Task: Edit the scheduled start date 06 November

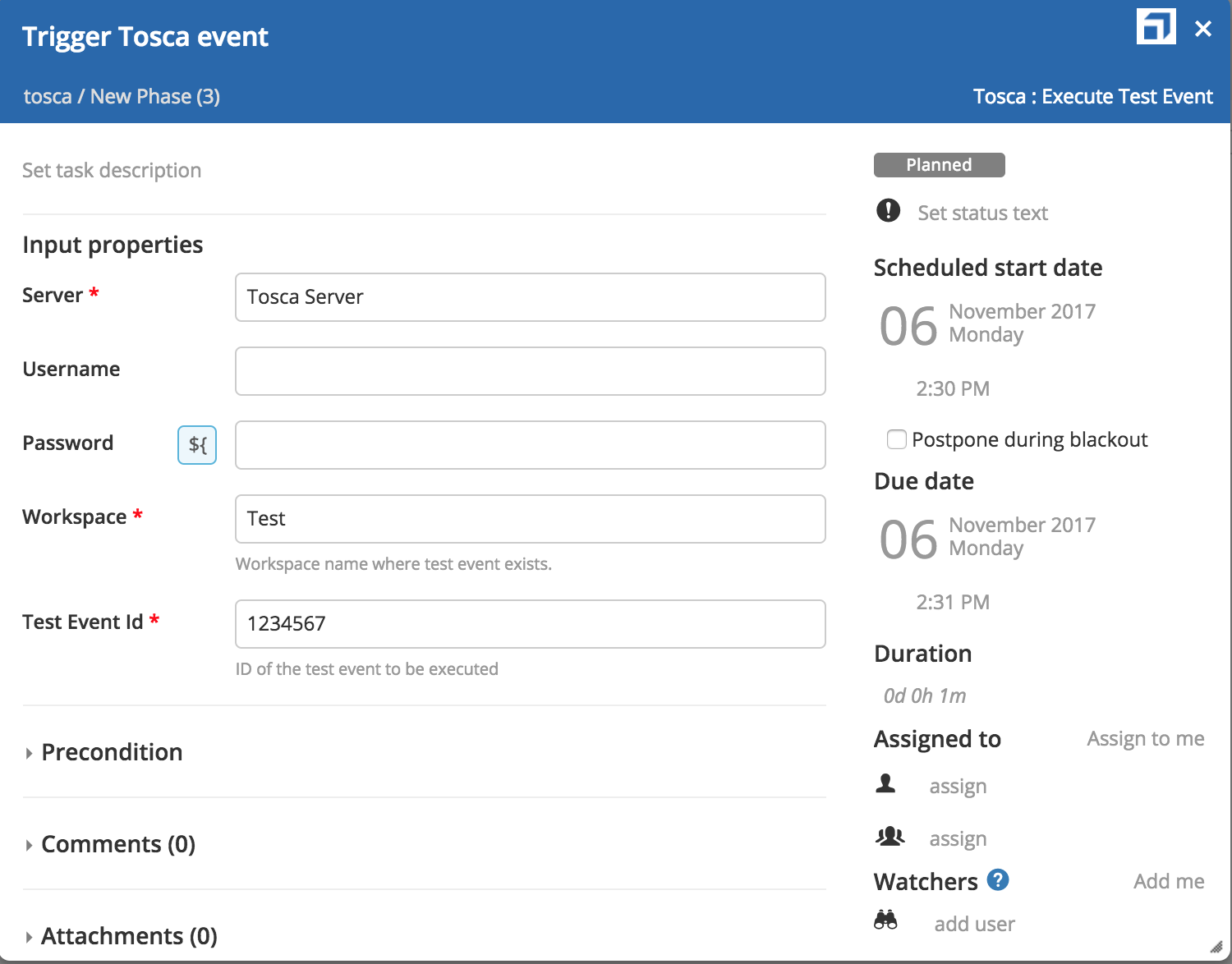Action: [x=987, y=325]
